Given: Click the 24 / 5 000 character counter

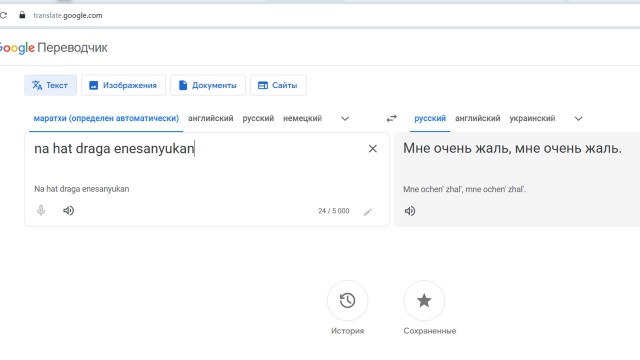Looking at the screenshot, I should coord(334,211).
